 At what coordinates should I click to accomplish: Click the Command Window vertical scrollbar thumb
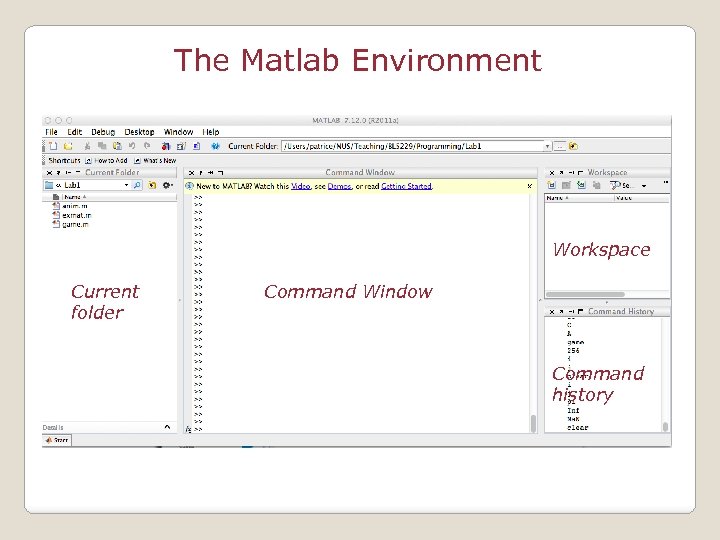coord(533,423)
